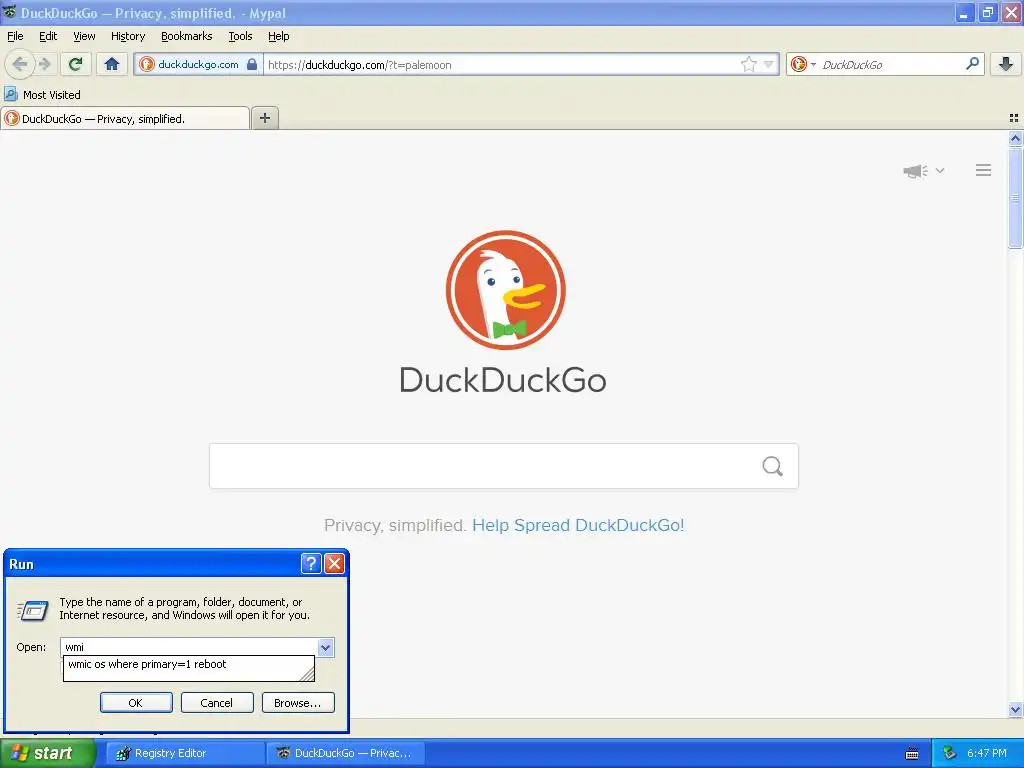Open the megaphone announcements dropdown
This screenshot has width=1024, height=768.
[923, 170]
